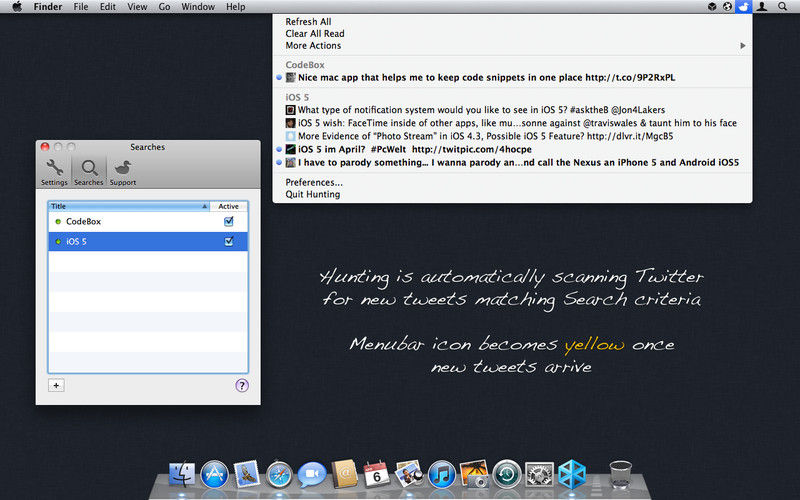Choose Refresh All from Hunting menu
This screenshot has width=800, height=500.
pos(512,21)
